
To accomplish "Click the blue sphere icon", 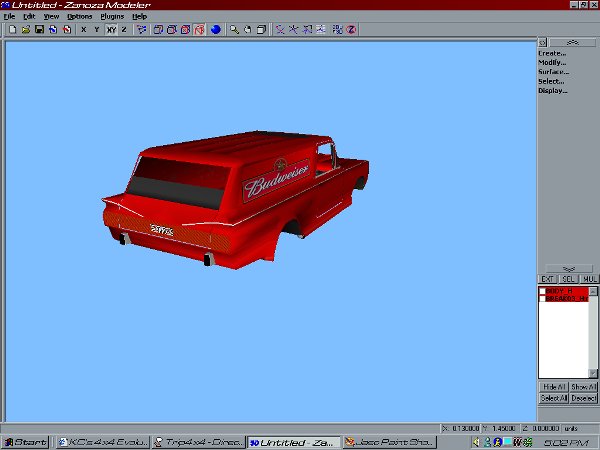I will click(216, 29).
